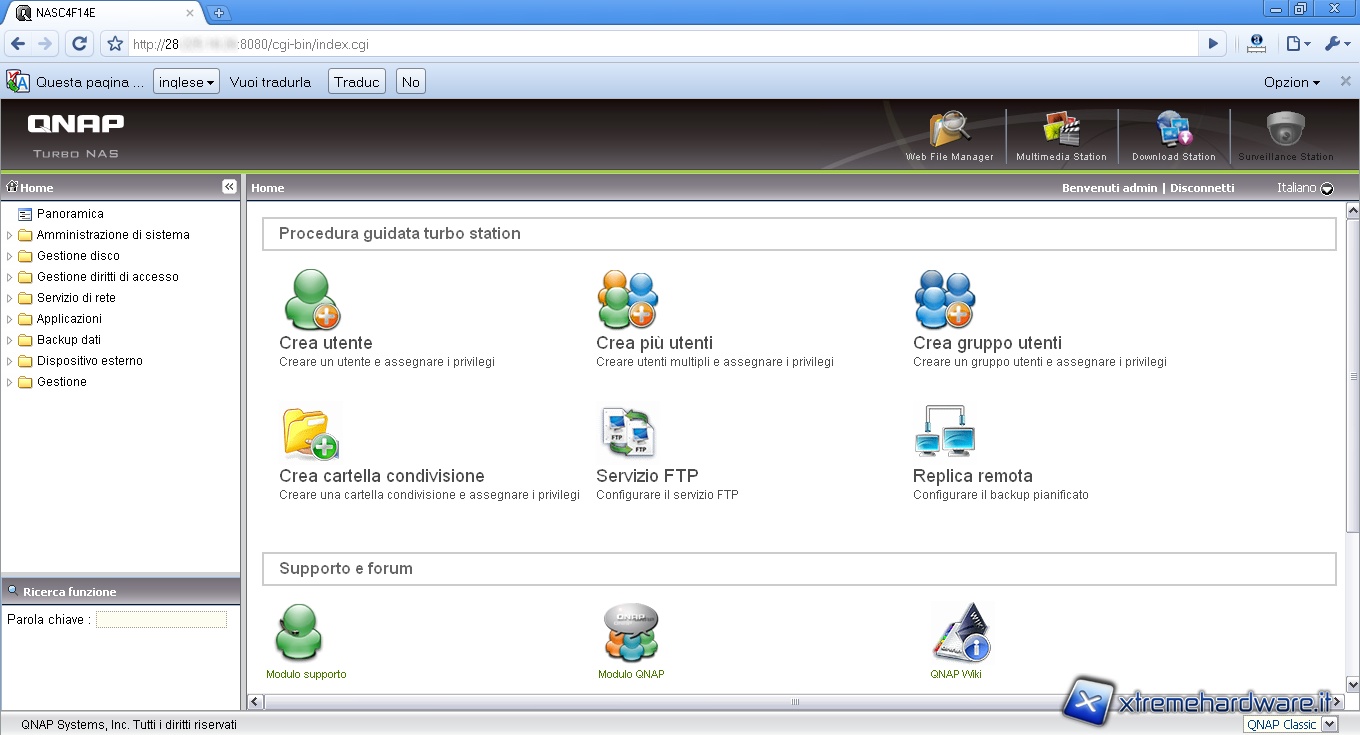Screen dimensions: 1360x735
Task: Collapse the left Home sidebar panel
Action: (229, 187)
